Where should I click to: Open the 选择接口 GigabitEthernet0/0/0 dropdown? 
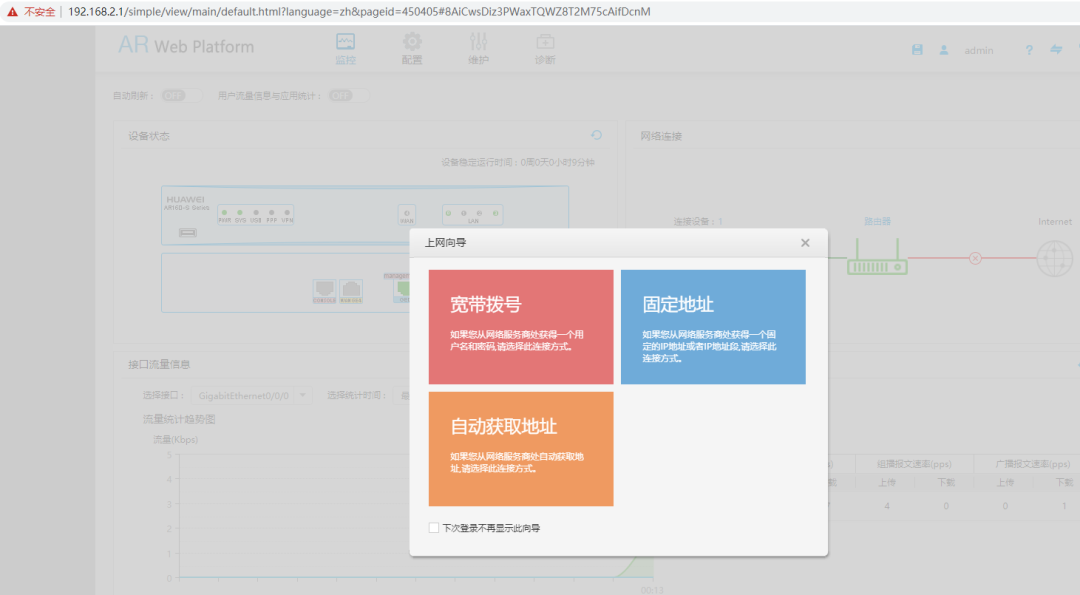tap(251, 395)
